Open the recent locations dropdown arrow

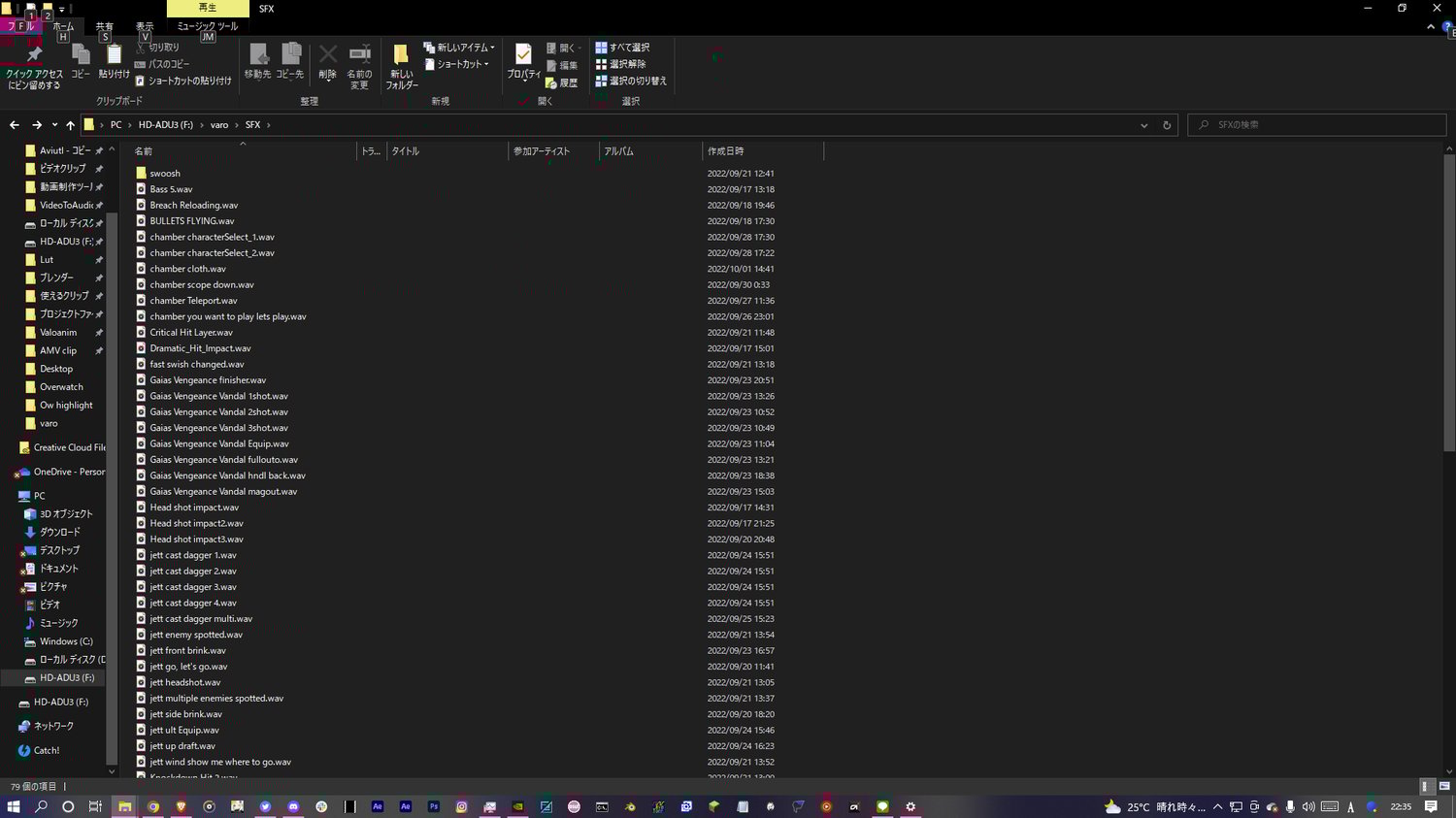[x=54, y=125]
